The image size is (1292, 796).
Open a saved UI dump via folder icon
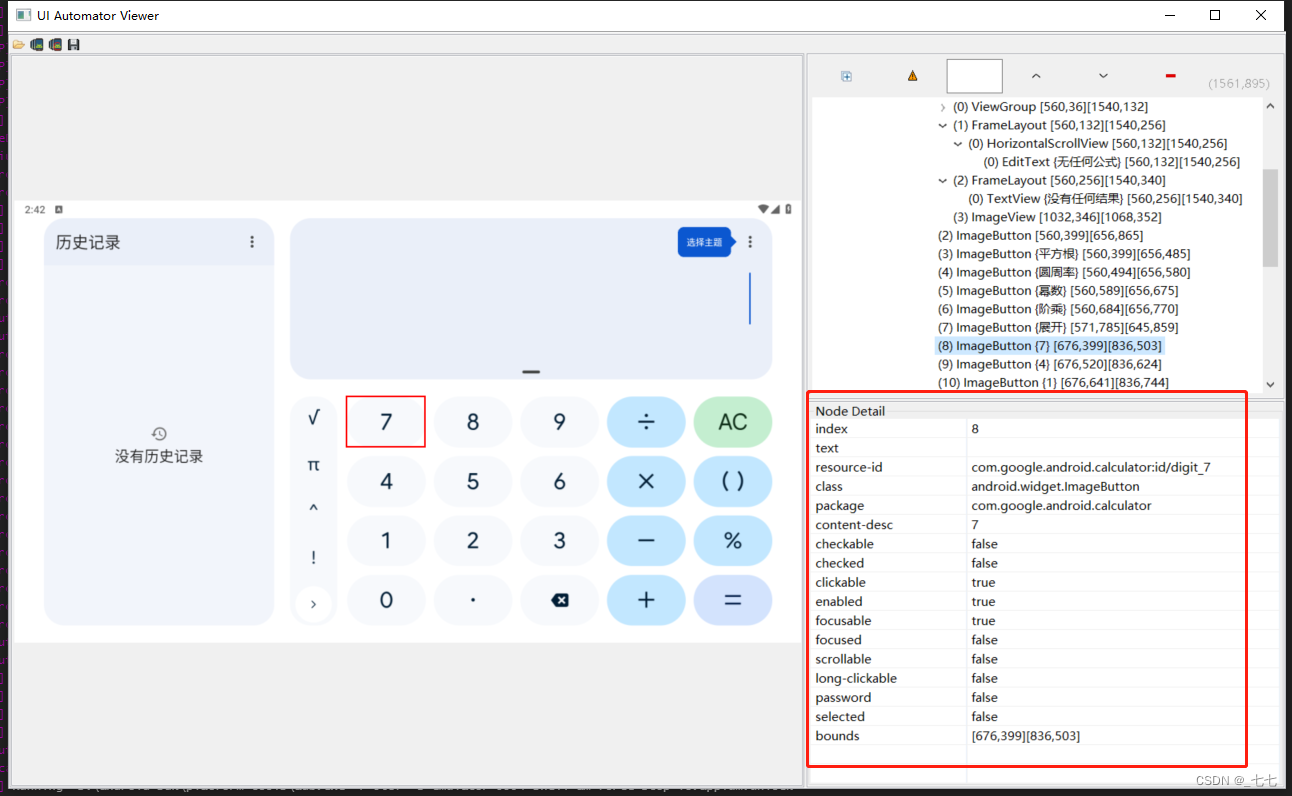tap(18, 44)
